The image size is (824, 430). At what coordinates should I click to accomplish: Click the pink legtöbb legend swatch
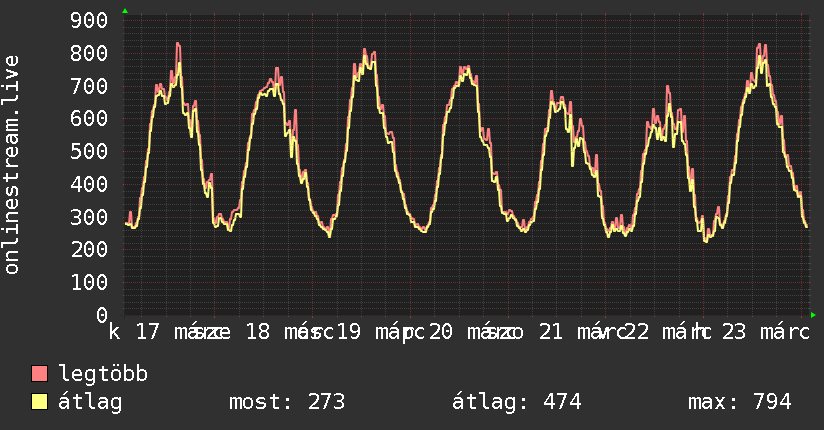point(39,374)
